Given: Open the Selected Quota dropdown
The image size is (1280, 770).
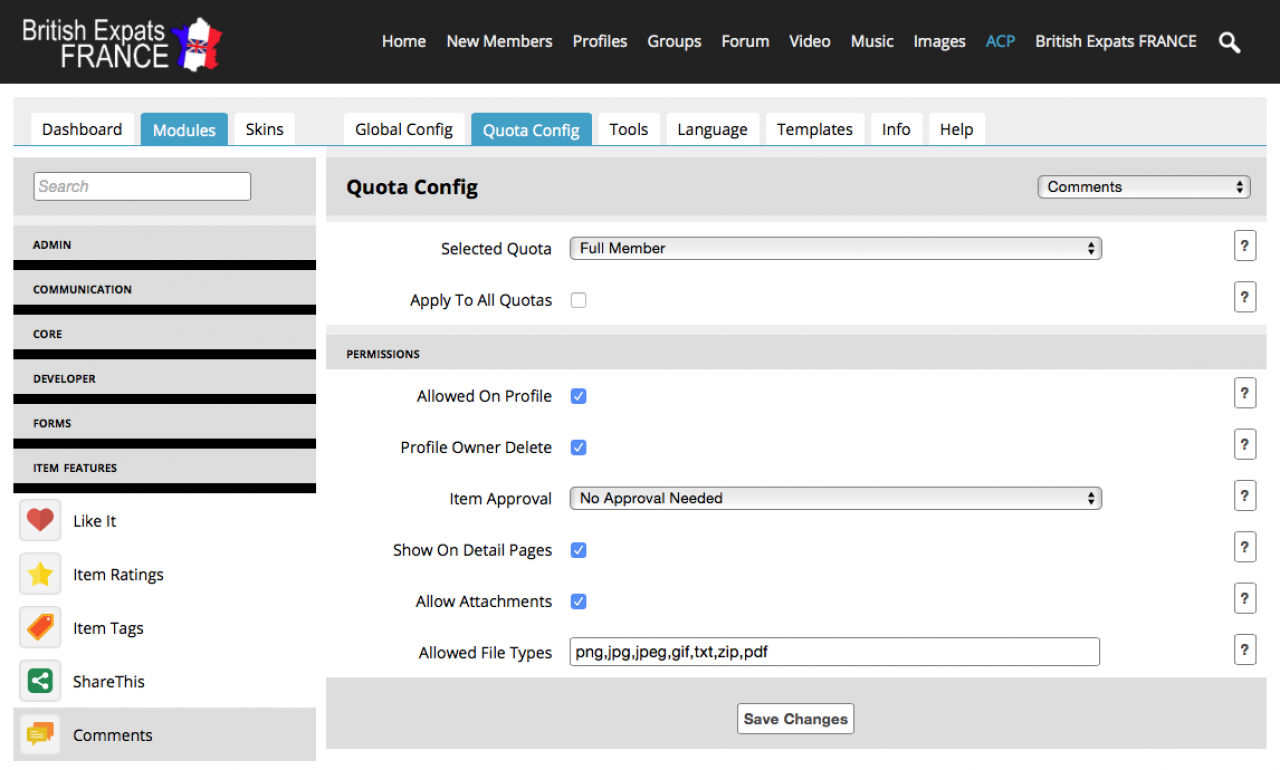Looking at the screenshot, I should coord(835,248).
